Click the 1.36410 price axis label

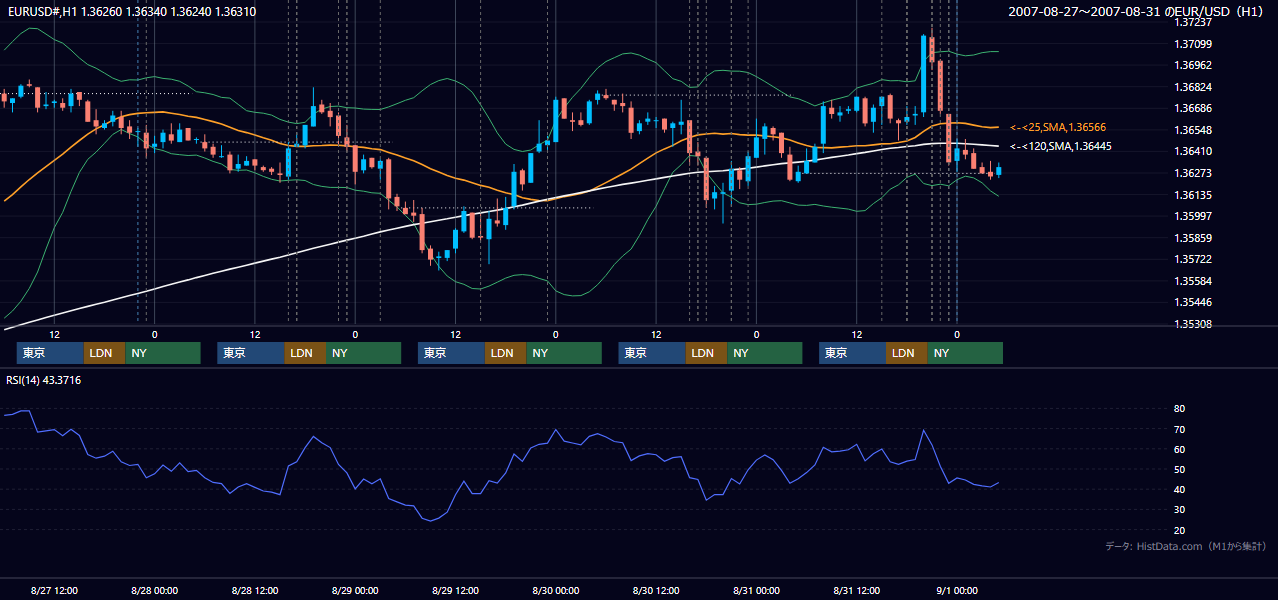click(1194, 151)
